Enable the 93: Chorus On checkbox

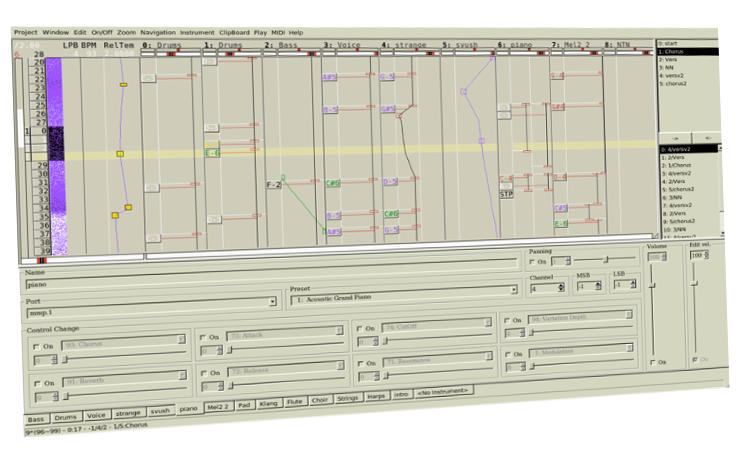pos(36,346)
